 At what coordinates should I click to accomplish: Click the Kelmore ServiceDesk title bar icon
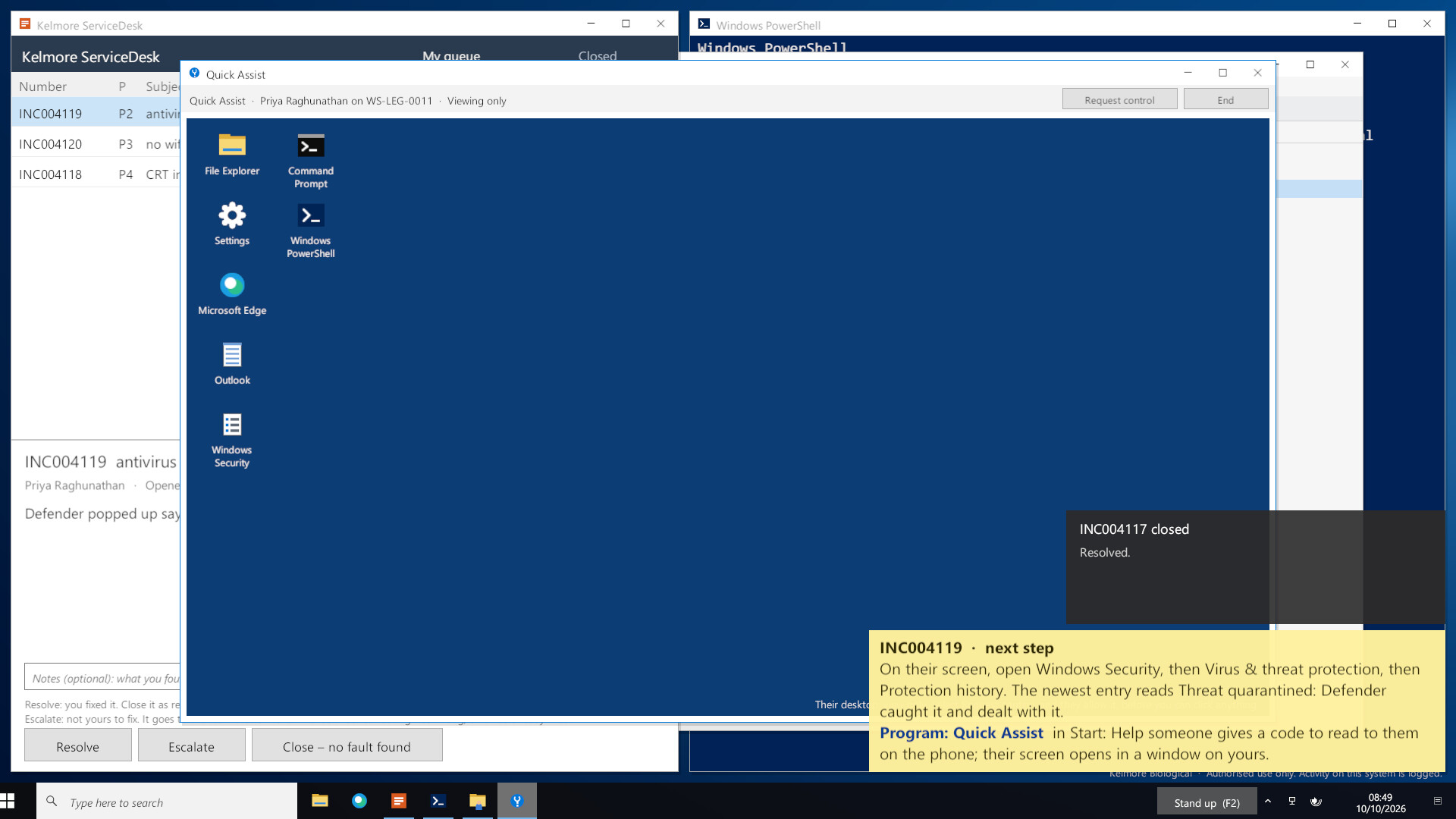click(25, 24)
